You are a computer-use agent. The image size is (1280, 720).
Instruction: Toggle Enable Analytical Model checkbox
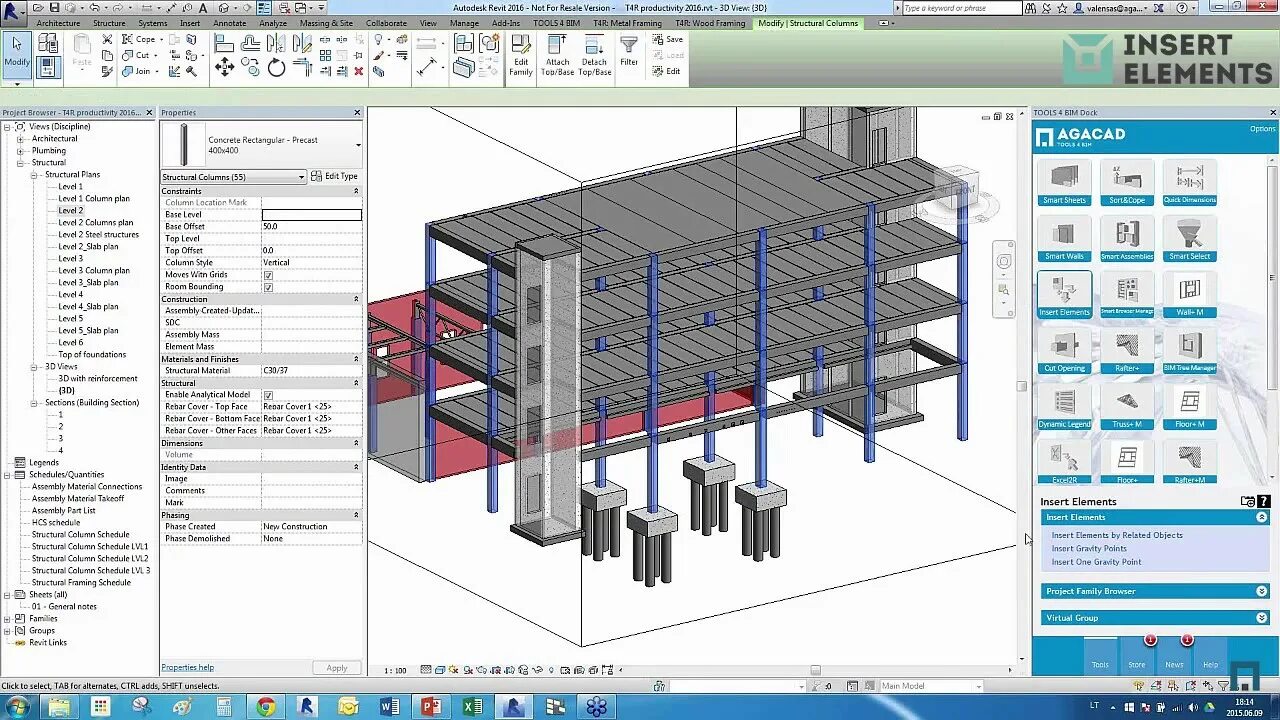[268, 395]
